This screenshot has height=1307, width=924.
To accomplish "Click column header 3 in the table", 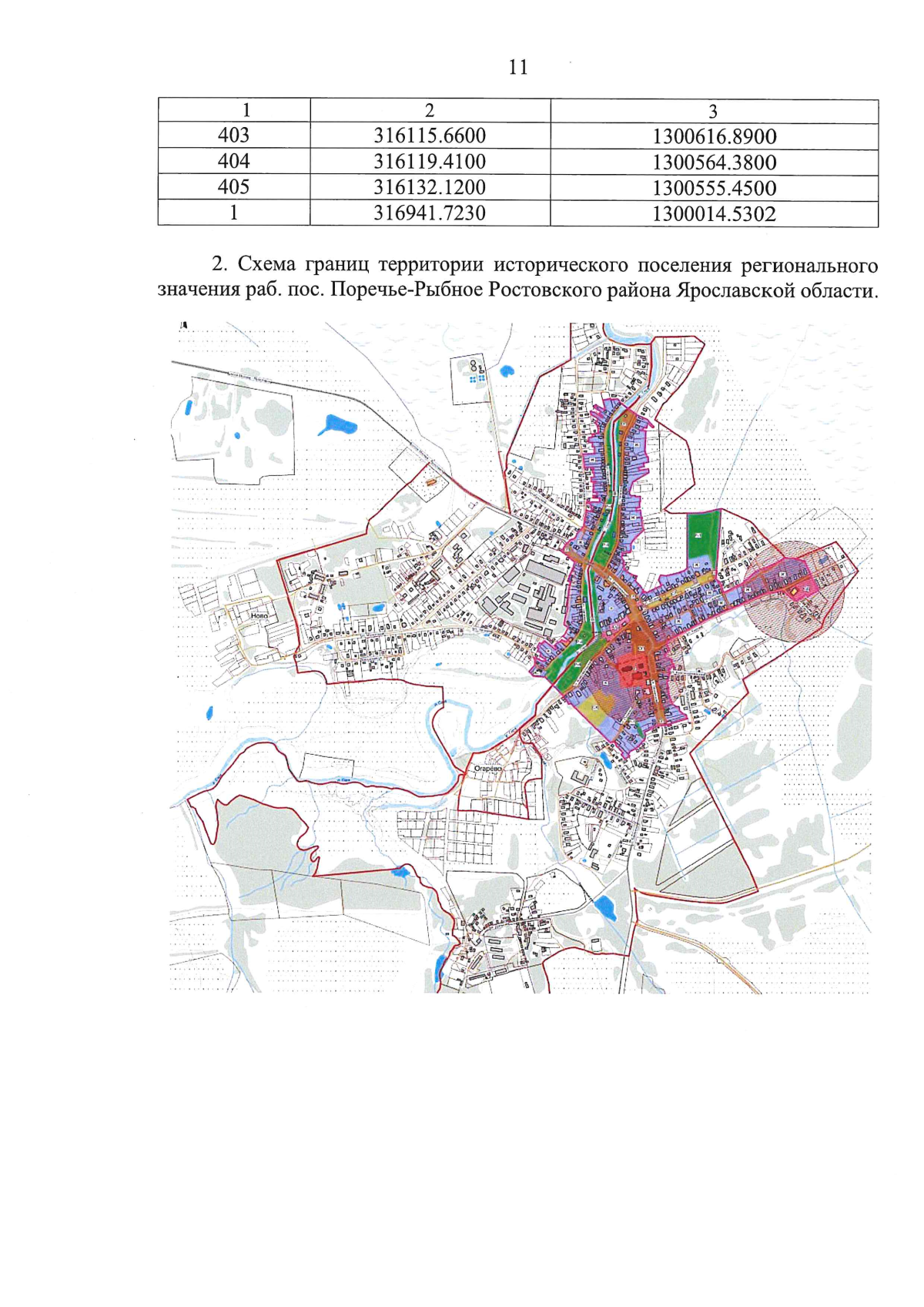I will pos(713,112).
